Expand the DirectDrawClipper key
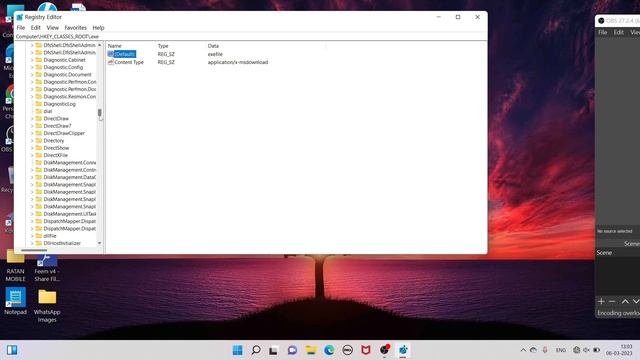 point(32,133)
